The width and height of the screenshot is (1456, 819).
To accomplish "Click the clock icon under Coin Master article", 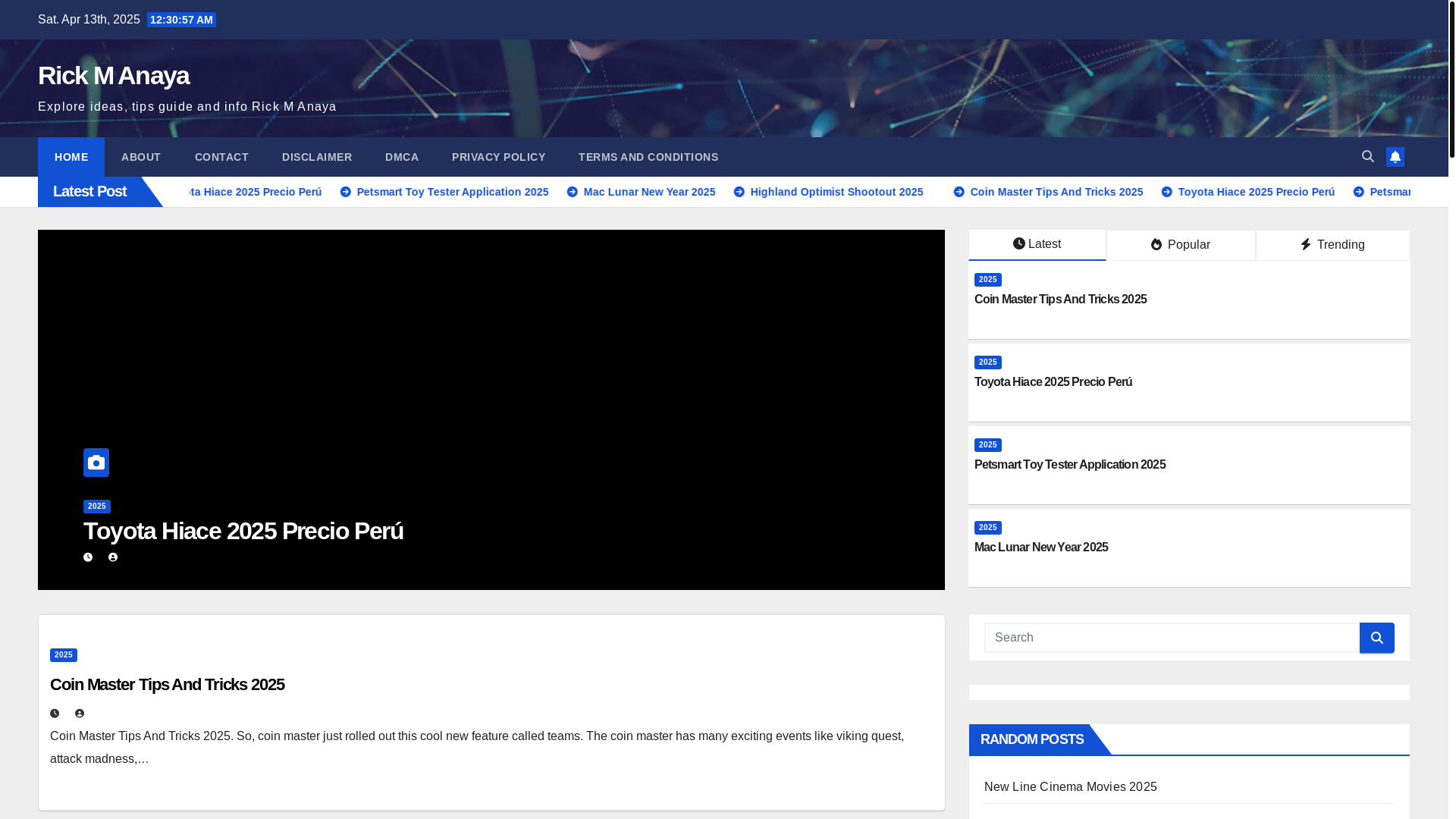I will (x=55, y=714).
